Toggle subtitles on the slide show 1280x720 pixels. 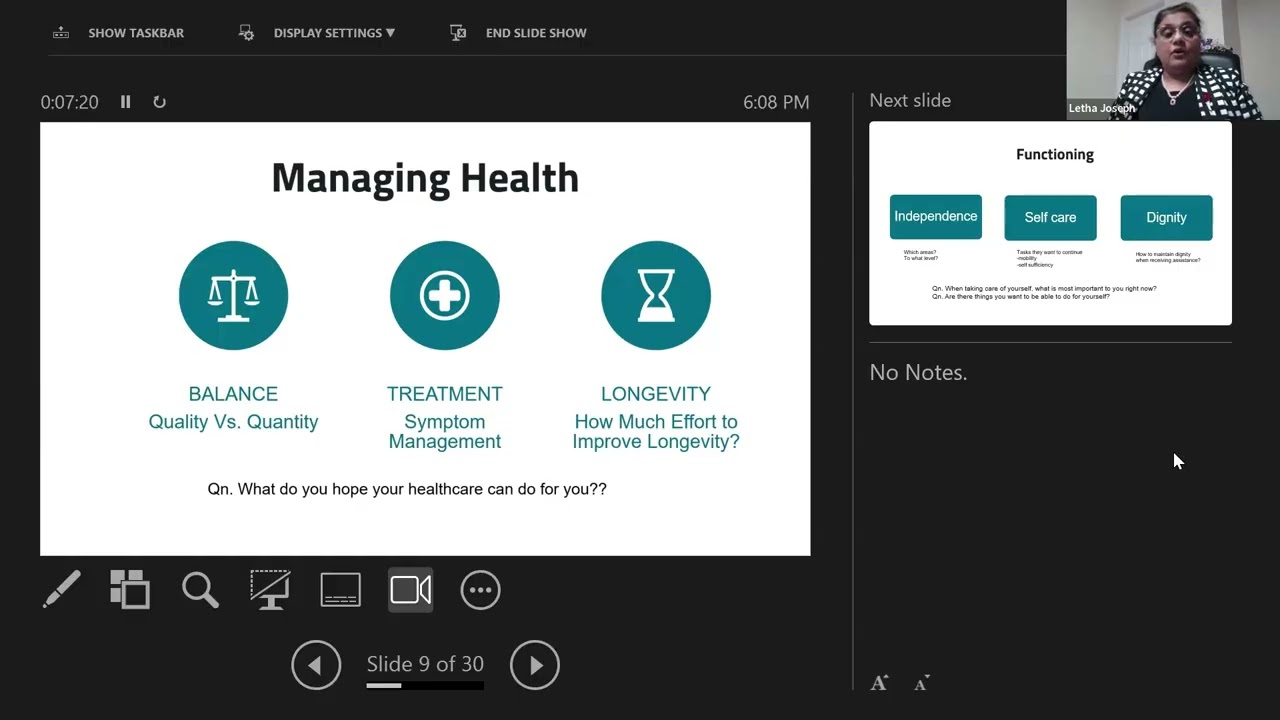pyautogui.click(x=340, y=590)
